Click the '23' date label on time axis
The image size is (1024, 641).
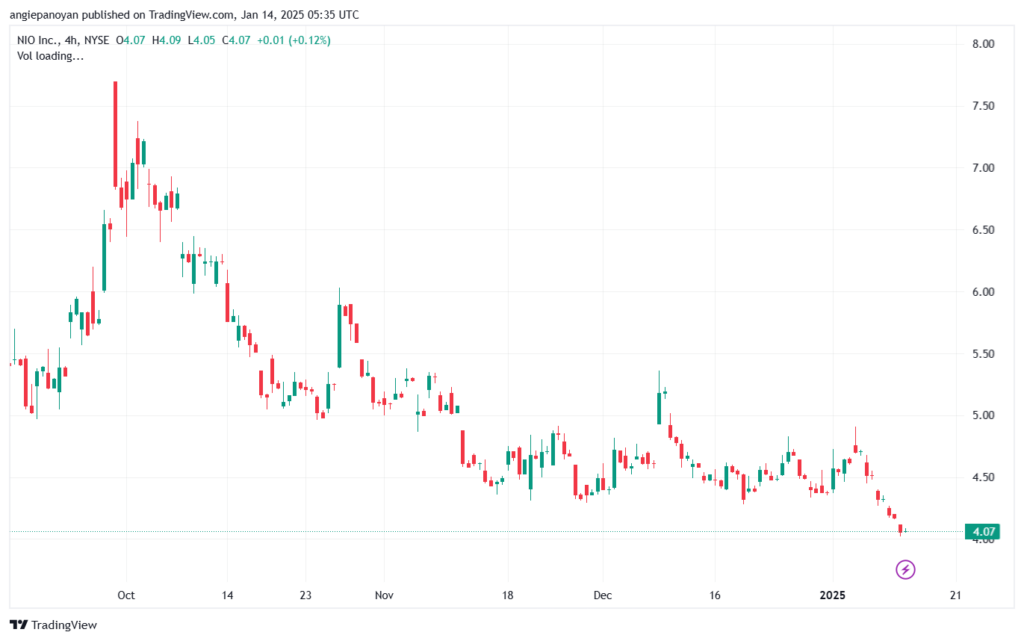(x=306, y=595)
